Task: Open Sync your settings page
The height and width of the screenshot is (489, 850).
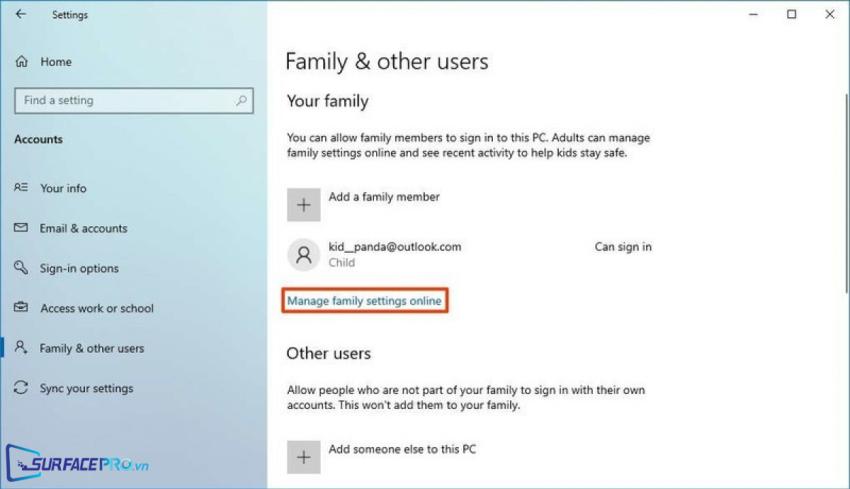Action: click(x=86, y=388)
